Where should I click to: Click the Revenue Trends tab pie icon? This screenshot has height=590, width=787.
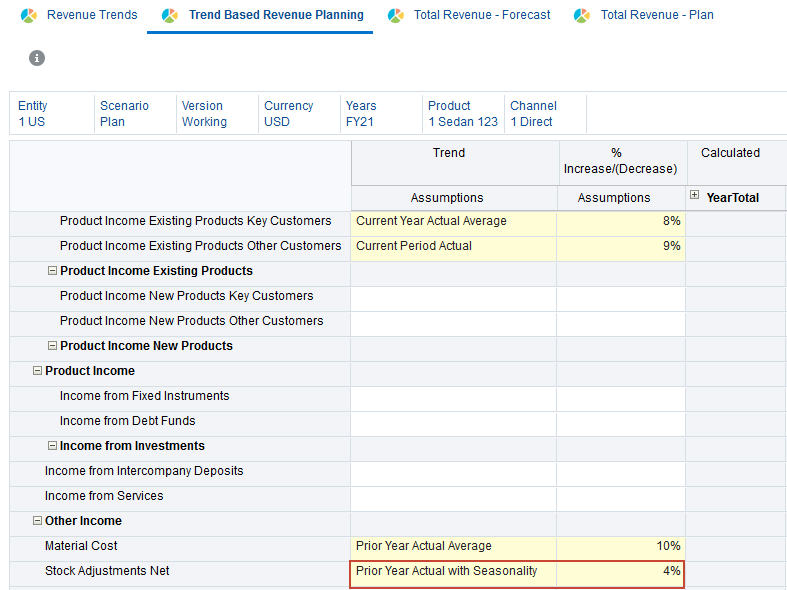(29, 16)
